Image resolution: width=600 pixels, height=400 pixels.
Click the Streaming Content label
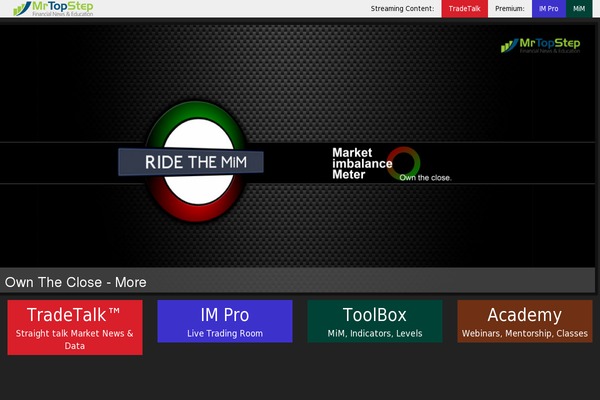coord(402,8)
